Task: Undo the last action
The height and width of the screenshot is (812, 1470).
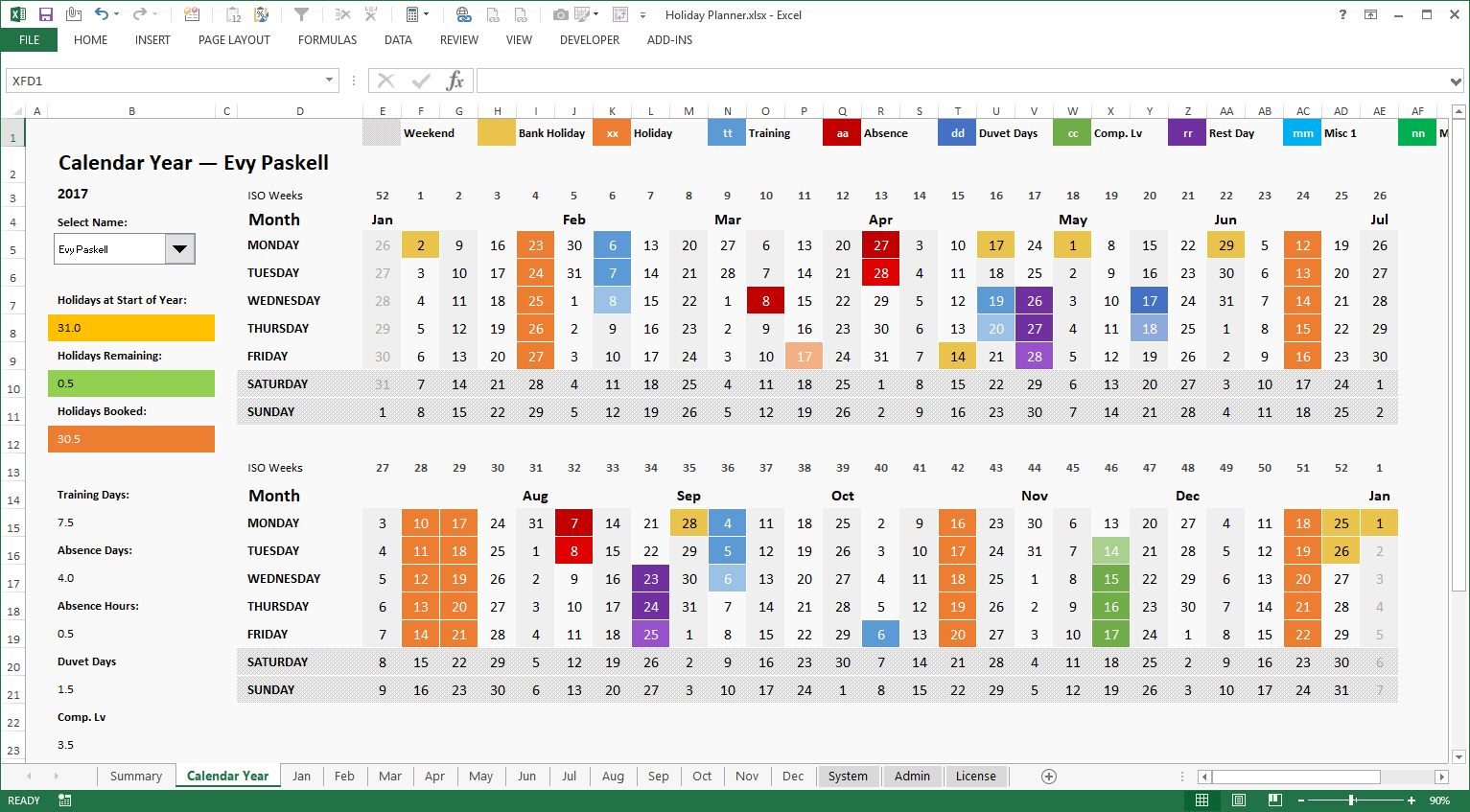Action: coord(102,13)
